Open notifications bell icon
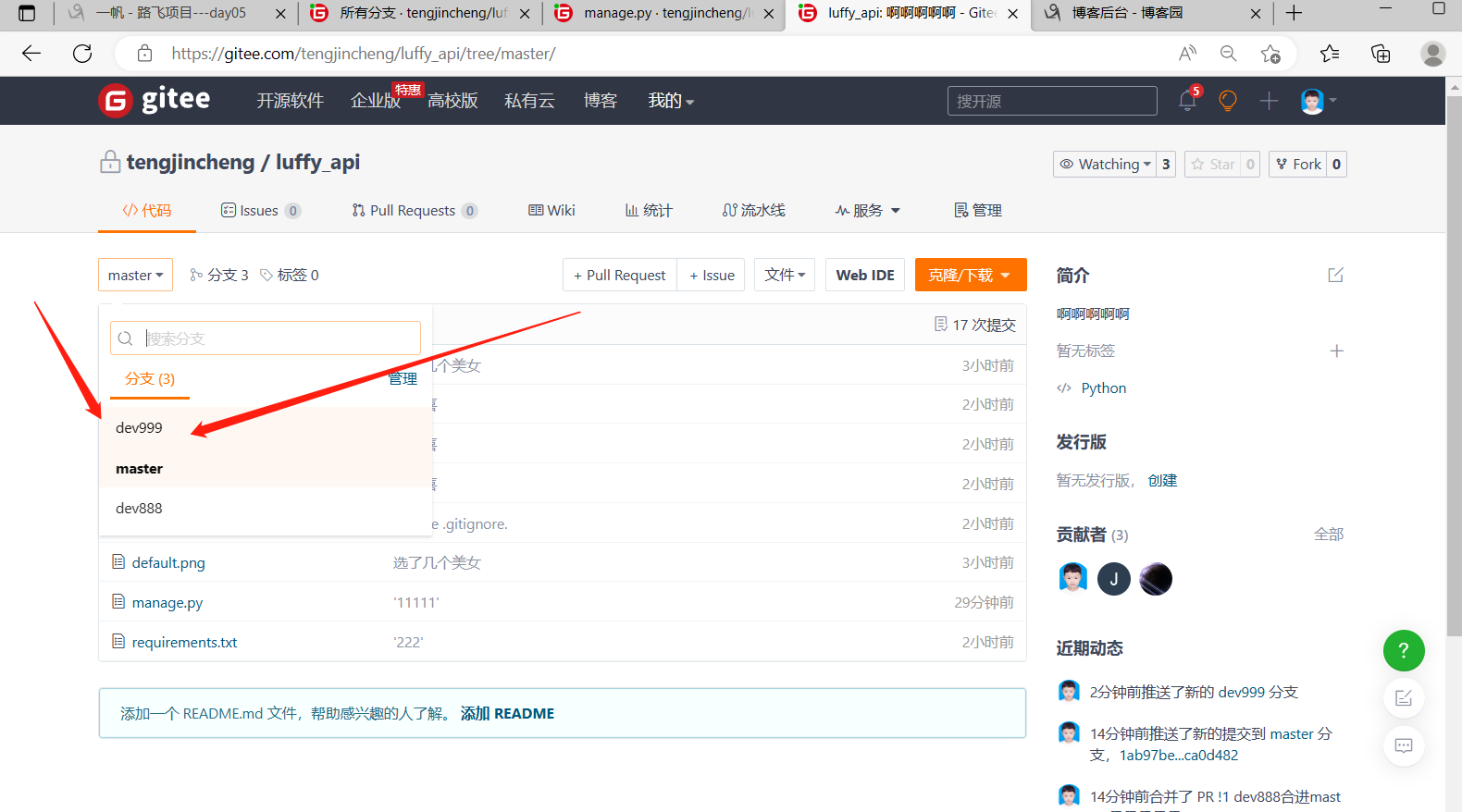Viewport: 1462px width, 812px height. [1188, 100]
